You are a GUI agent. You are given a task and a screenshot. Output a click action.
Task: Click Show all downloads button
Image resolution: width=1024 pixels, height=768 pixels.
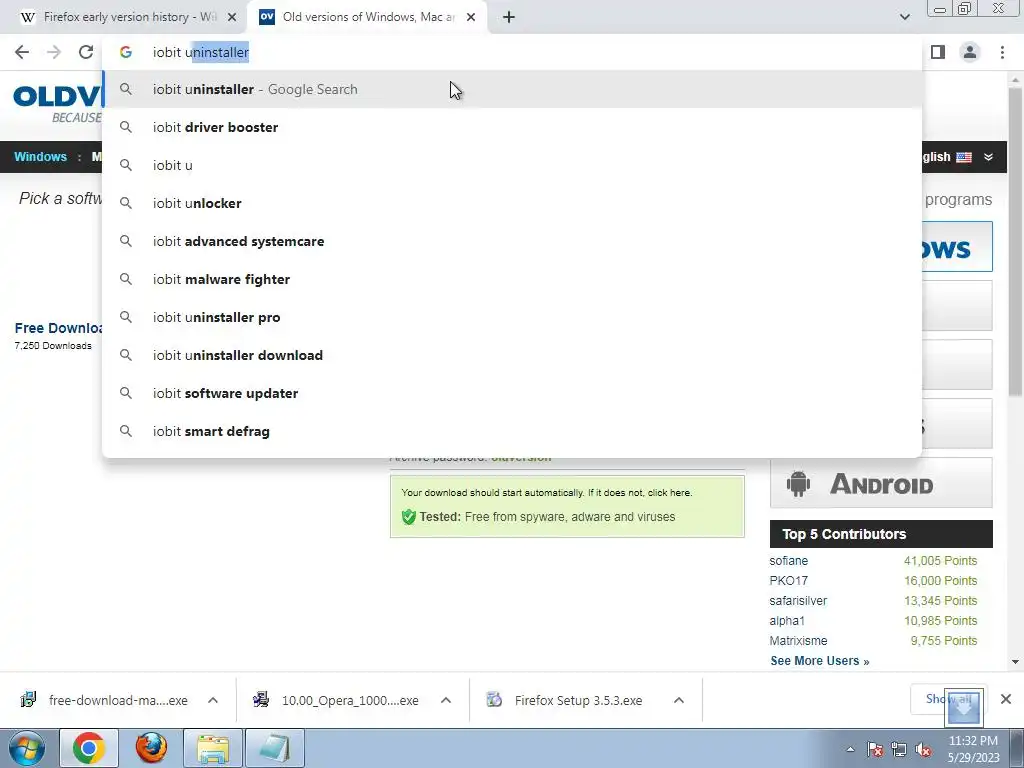948,699
